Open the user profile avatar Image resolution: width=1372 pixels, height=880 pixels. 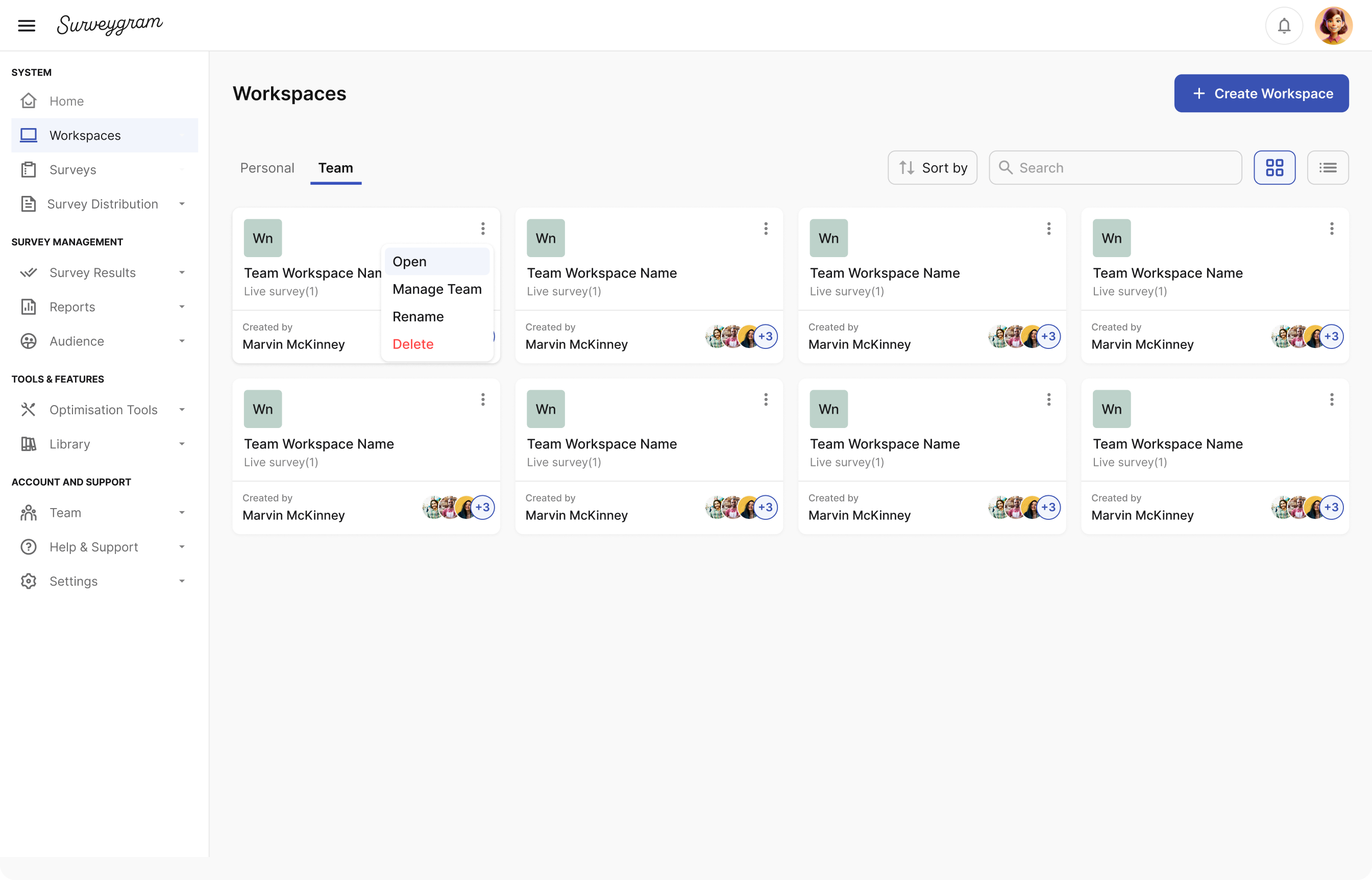pos(1333,26)
